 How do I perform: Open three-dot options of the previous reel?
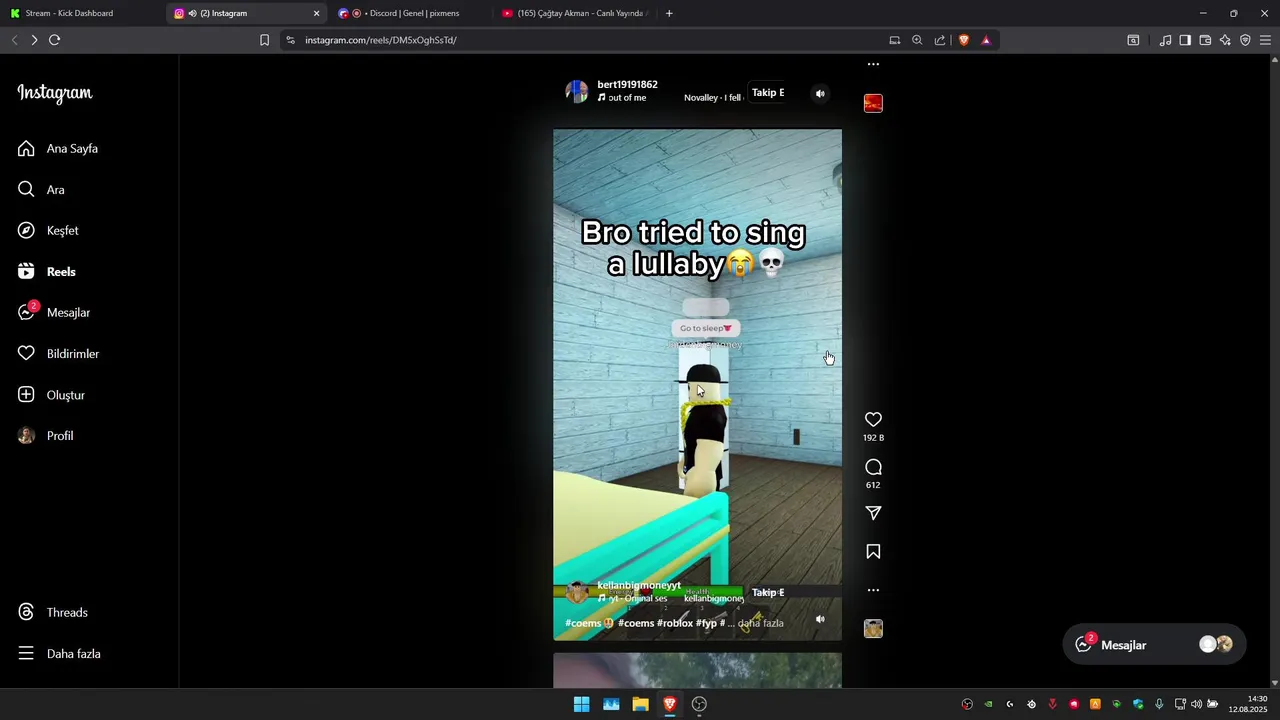873,64
